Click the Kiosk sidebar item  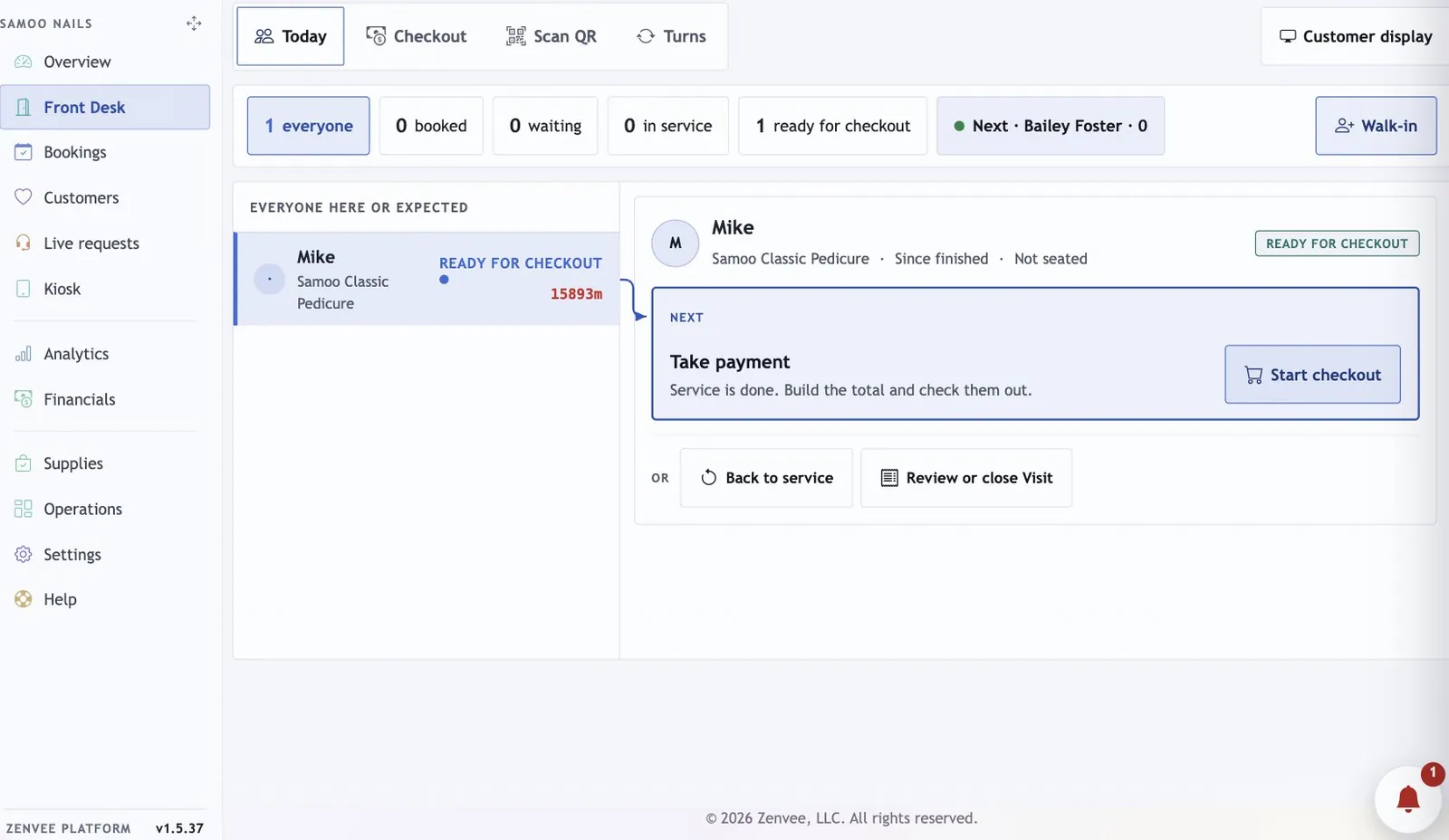pyautogui.click(x=105, y=289)
